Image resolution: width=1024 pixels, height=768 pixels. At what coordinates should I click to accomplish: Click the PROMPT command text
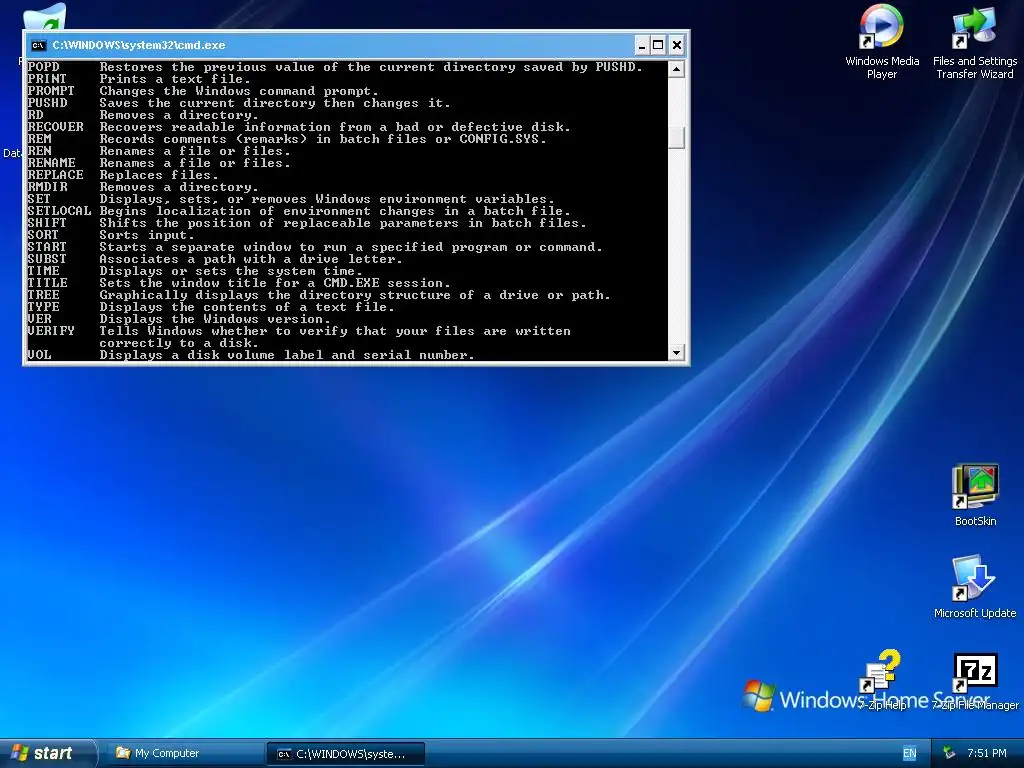[51, 91]
